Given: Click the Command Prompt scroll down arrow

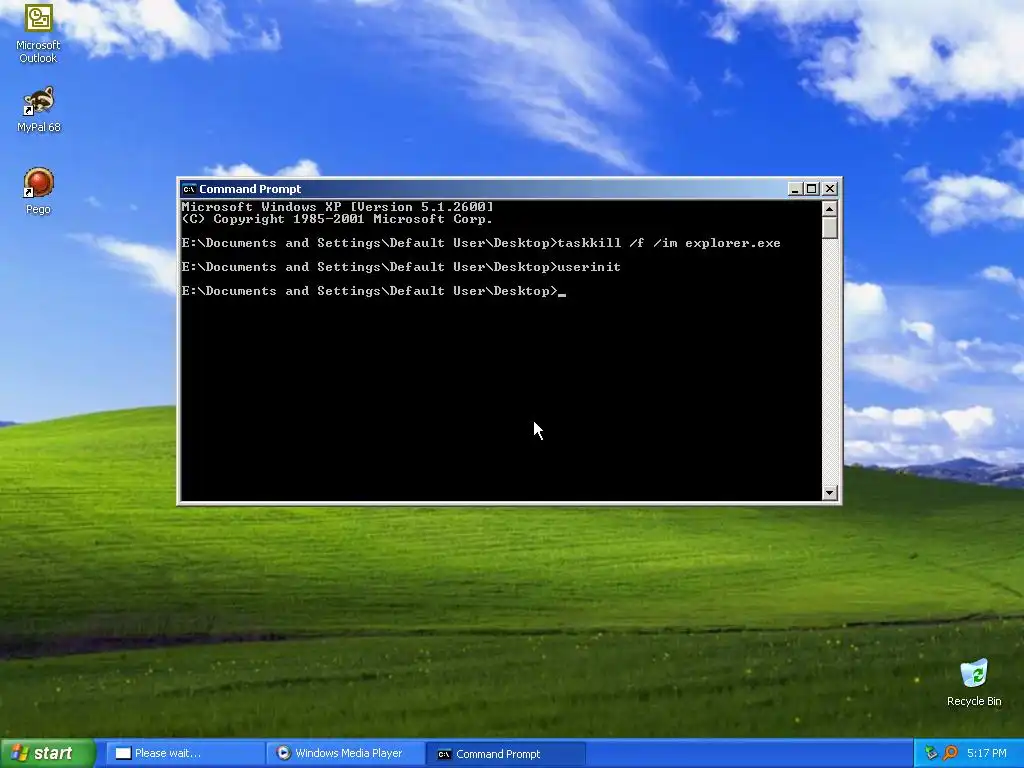Looking at the screenshot, I should (x=829, y=492).
